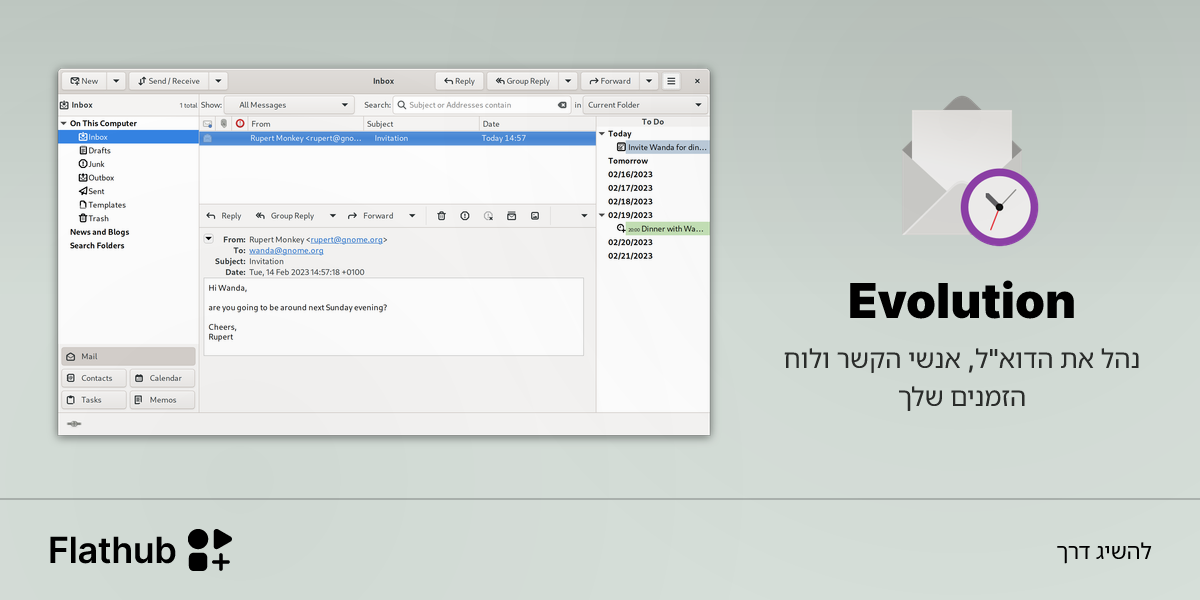Screen dimensions: 1200x600
Task: Select News and Blogs in folder tree
Action: tap(99, 232)
